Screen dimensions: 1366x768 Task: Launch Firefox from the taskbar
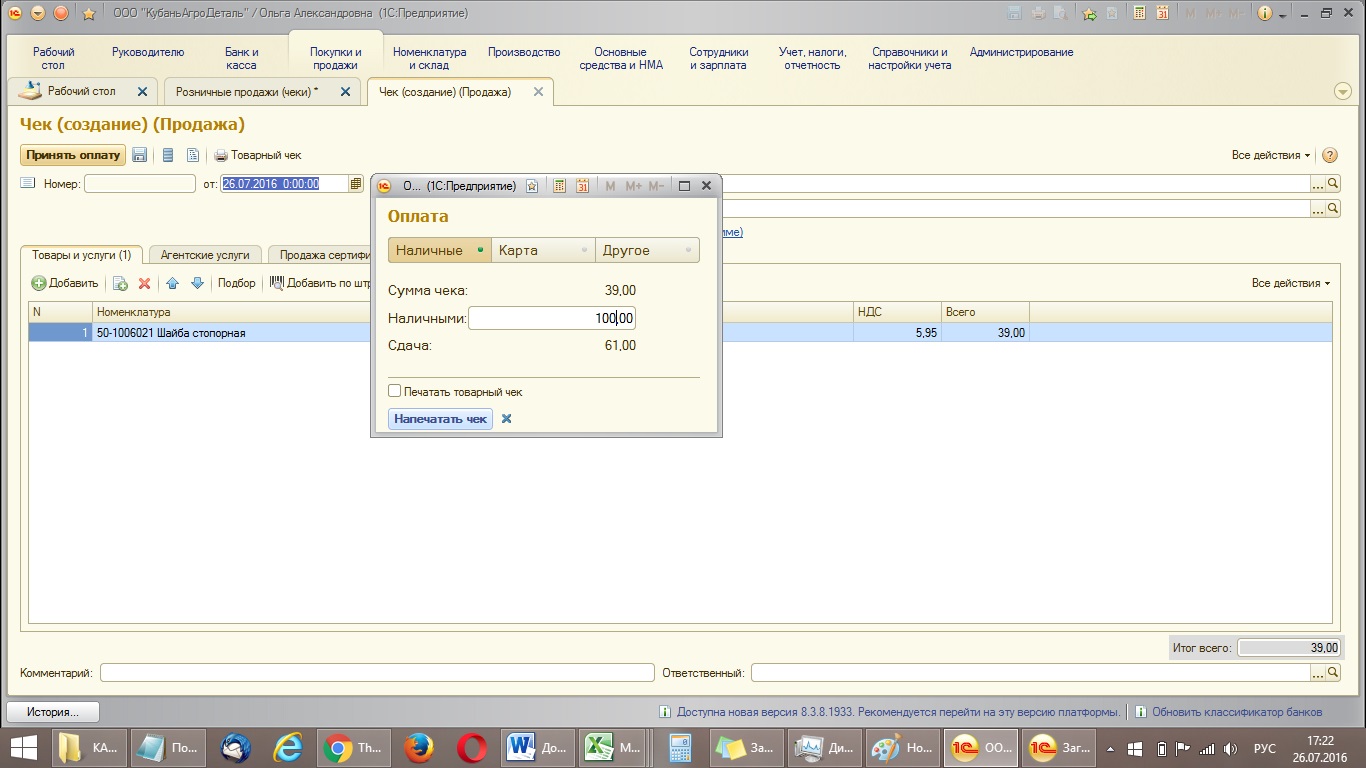point(419,748)
